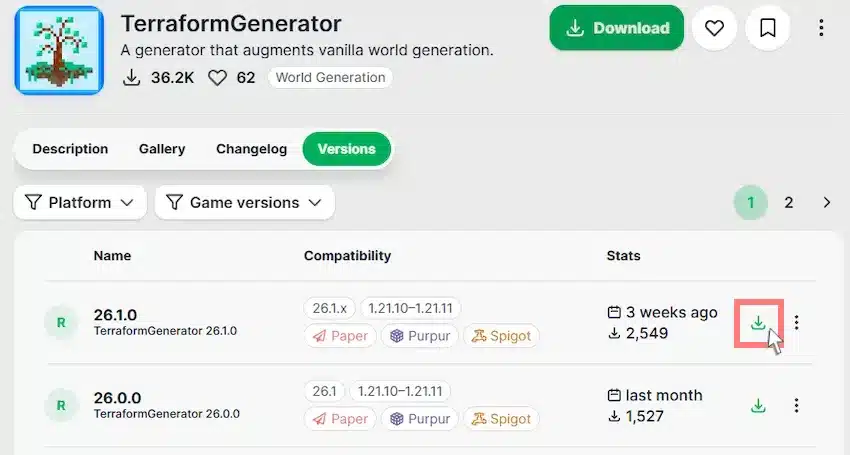The width and height of the screenshot is (850, 455).
Task: Switch to the Description tab
Action: click(x=70, y=149)
